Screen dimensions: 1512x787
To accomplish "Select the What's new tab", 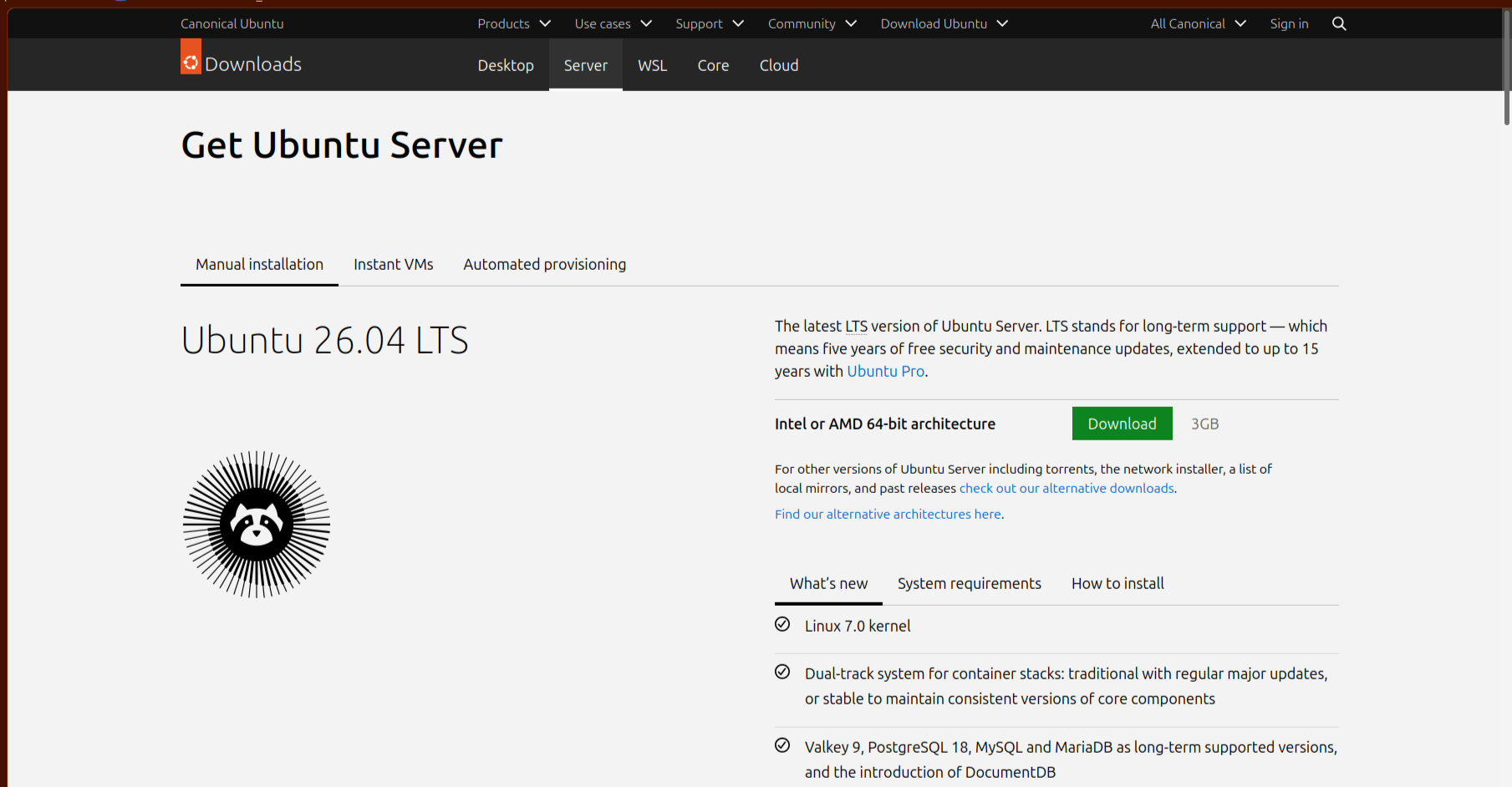I will point(828,583).
